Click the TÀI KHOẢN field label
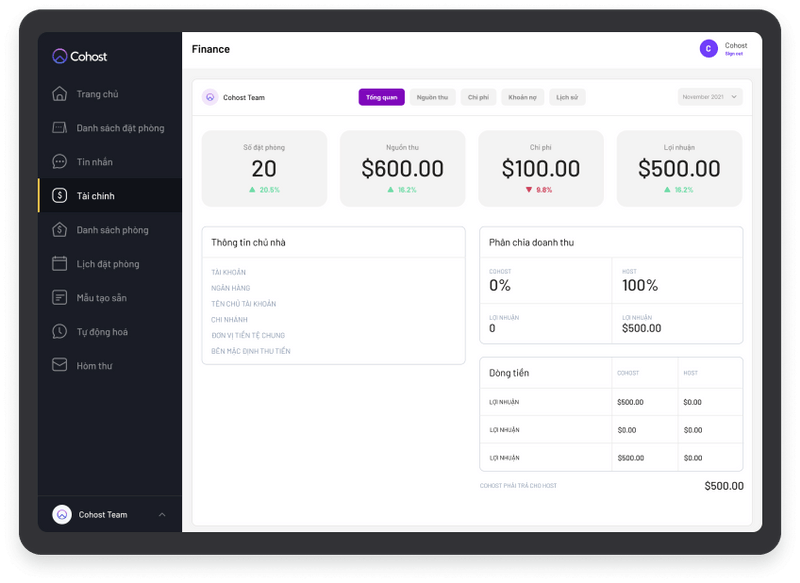Viewport: 800px width, 583px height. (229, 272)
